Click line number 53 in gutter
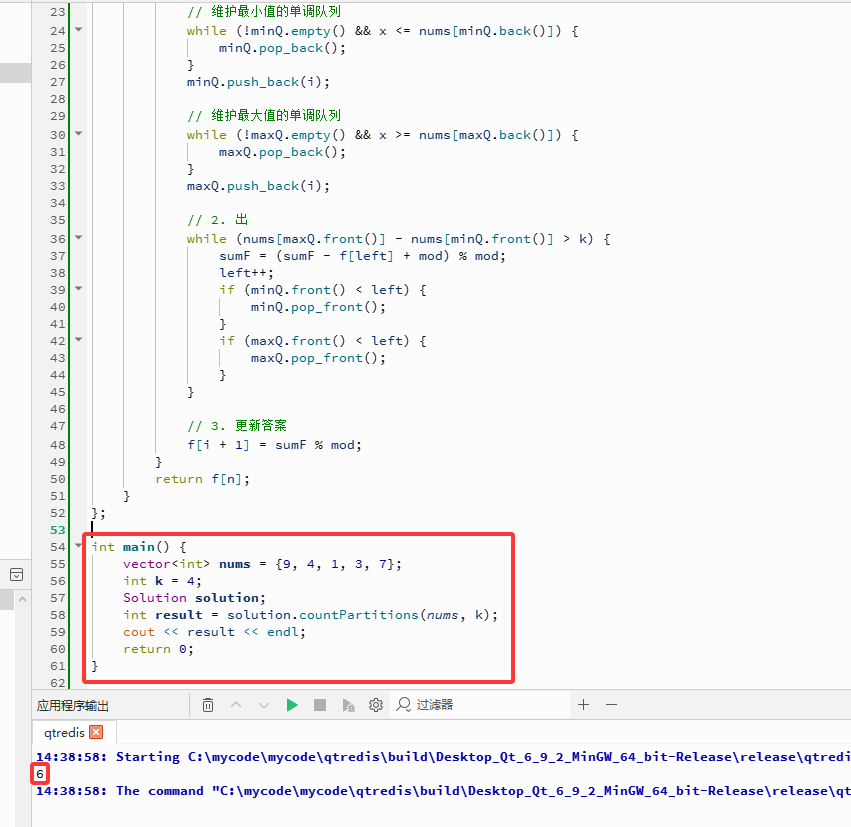The height and width of the screenshot is (827, 851). [58, 530]
